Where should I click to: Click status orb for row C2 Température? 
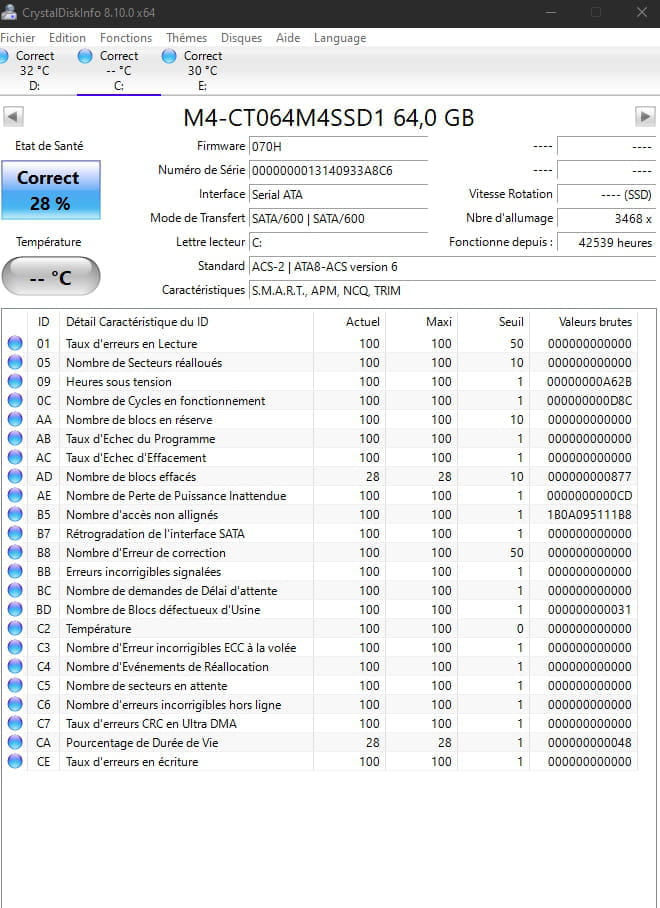pyautogui.click(x=15, y=628)
